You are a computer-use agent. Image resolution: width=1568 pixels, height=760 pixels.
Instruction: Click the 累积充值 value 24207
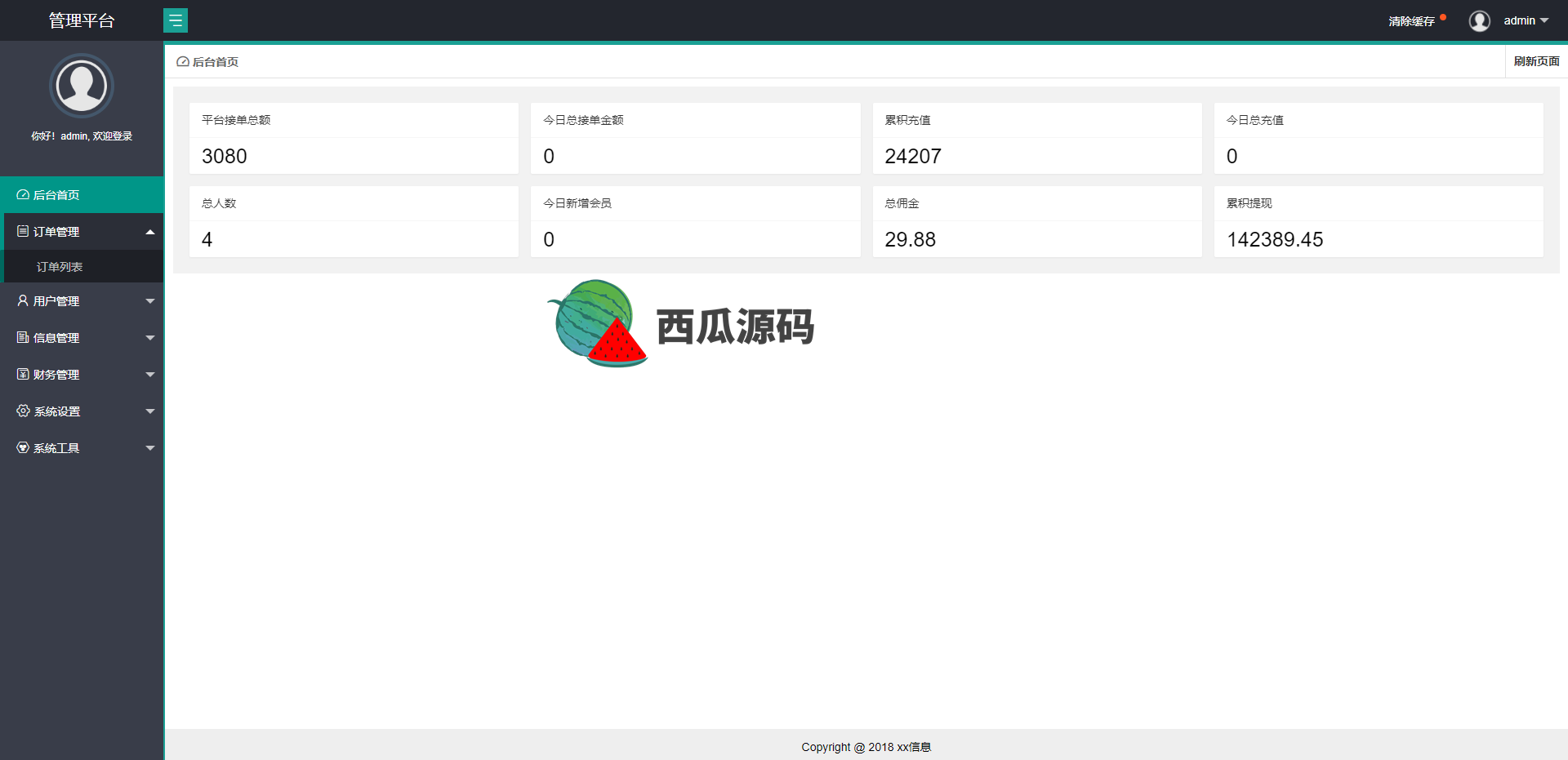pos(913,156)
